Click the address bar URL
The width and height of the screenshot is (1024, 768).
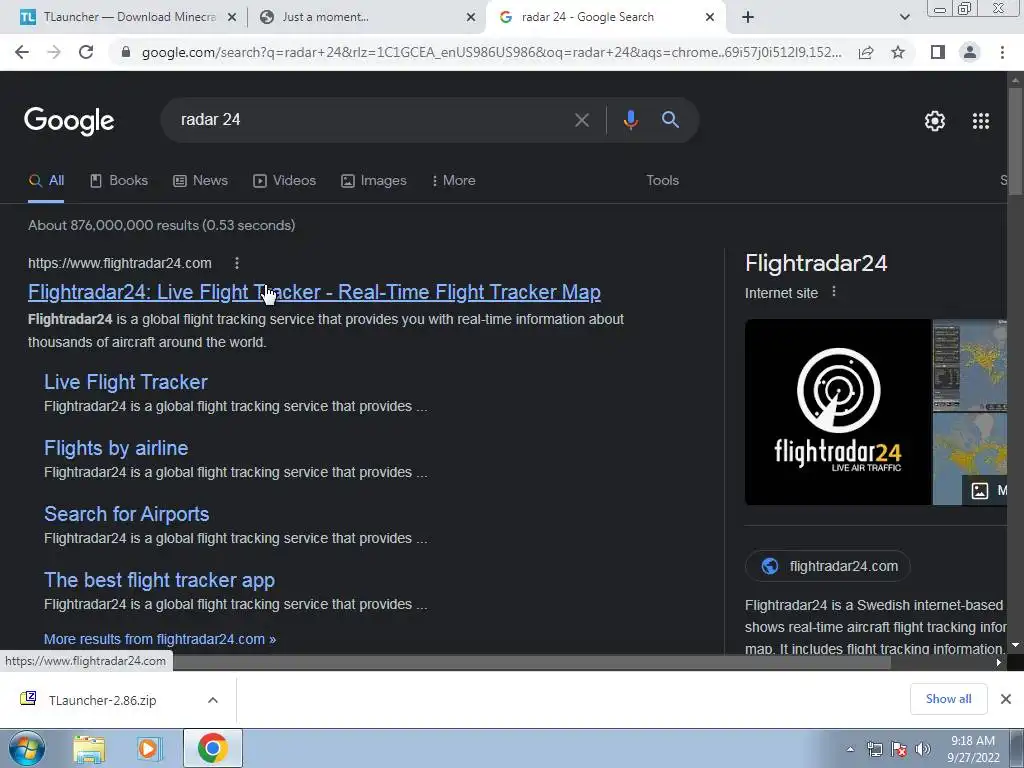[x=491, y=52]
